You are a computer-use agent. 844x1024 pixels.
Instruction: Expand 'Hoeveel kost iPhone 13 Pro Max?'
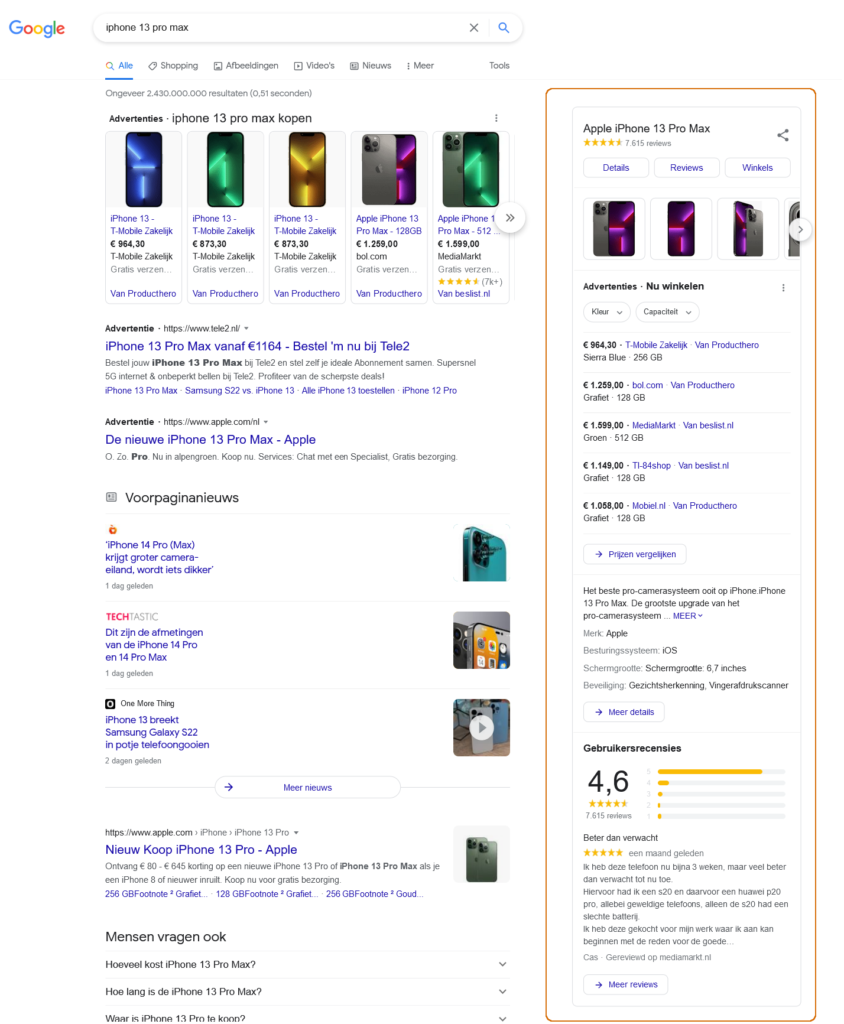307,965
